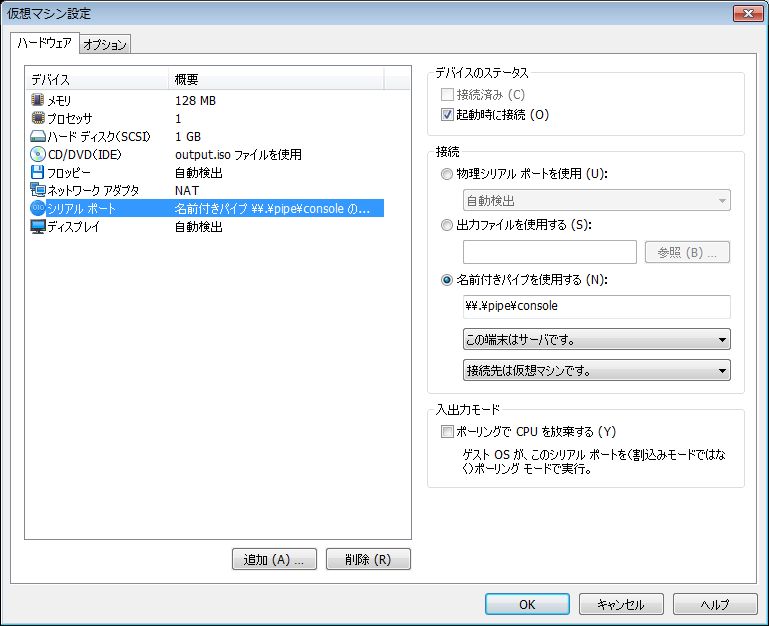Open the 接続先は仮想マシンです dropdown
Viewport: 769px width, 626px height.
tap(596, 370)
